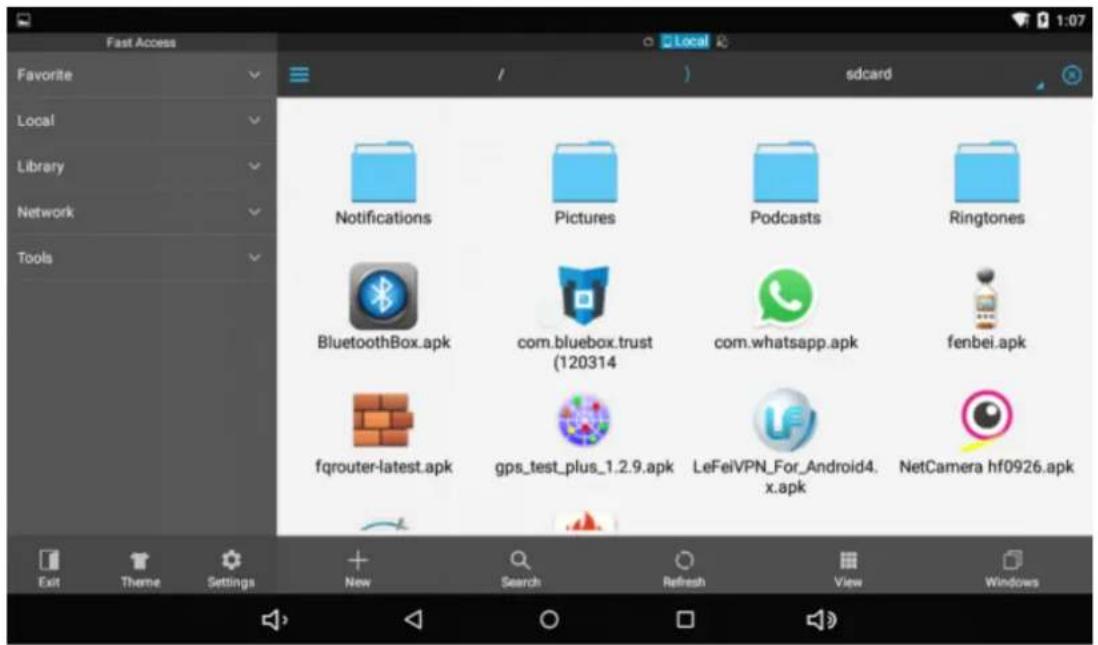Viewport: 1098px width, 645px height.
Task: Click the fenbei.apk file name
Action: click(x=985, y=342)
